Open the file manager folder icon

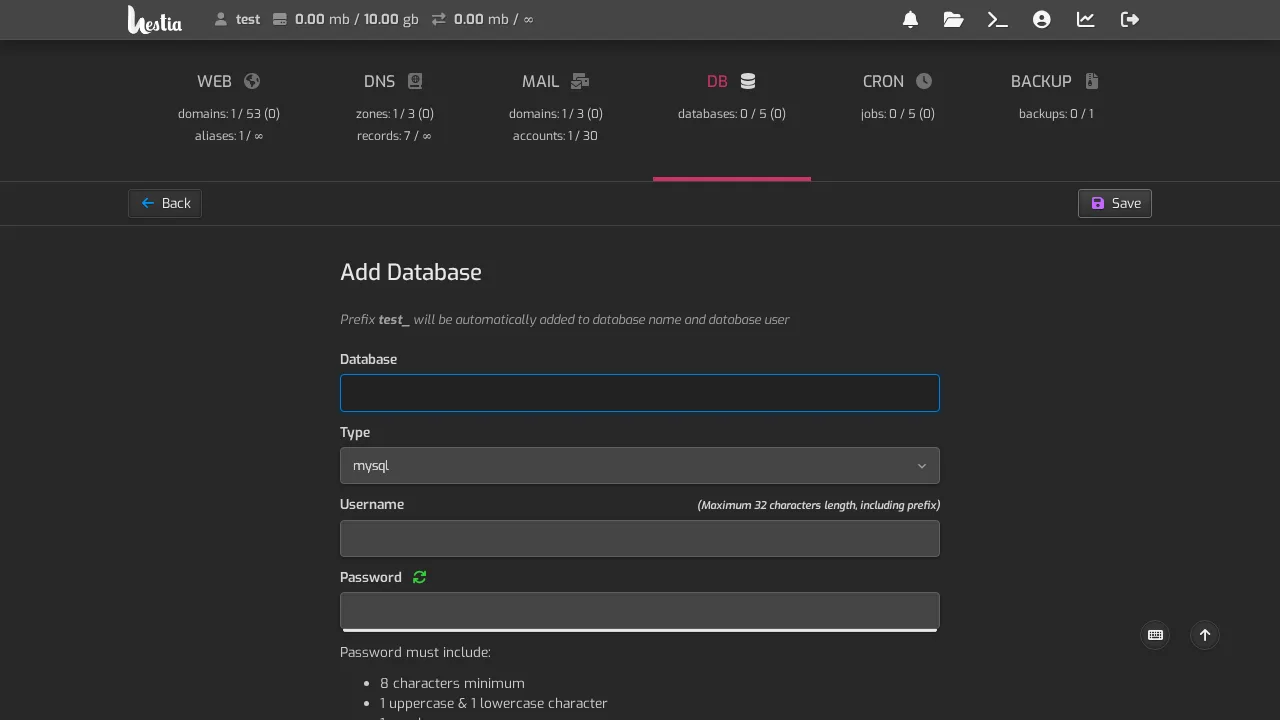[953, 19]
